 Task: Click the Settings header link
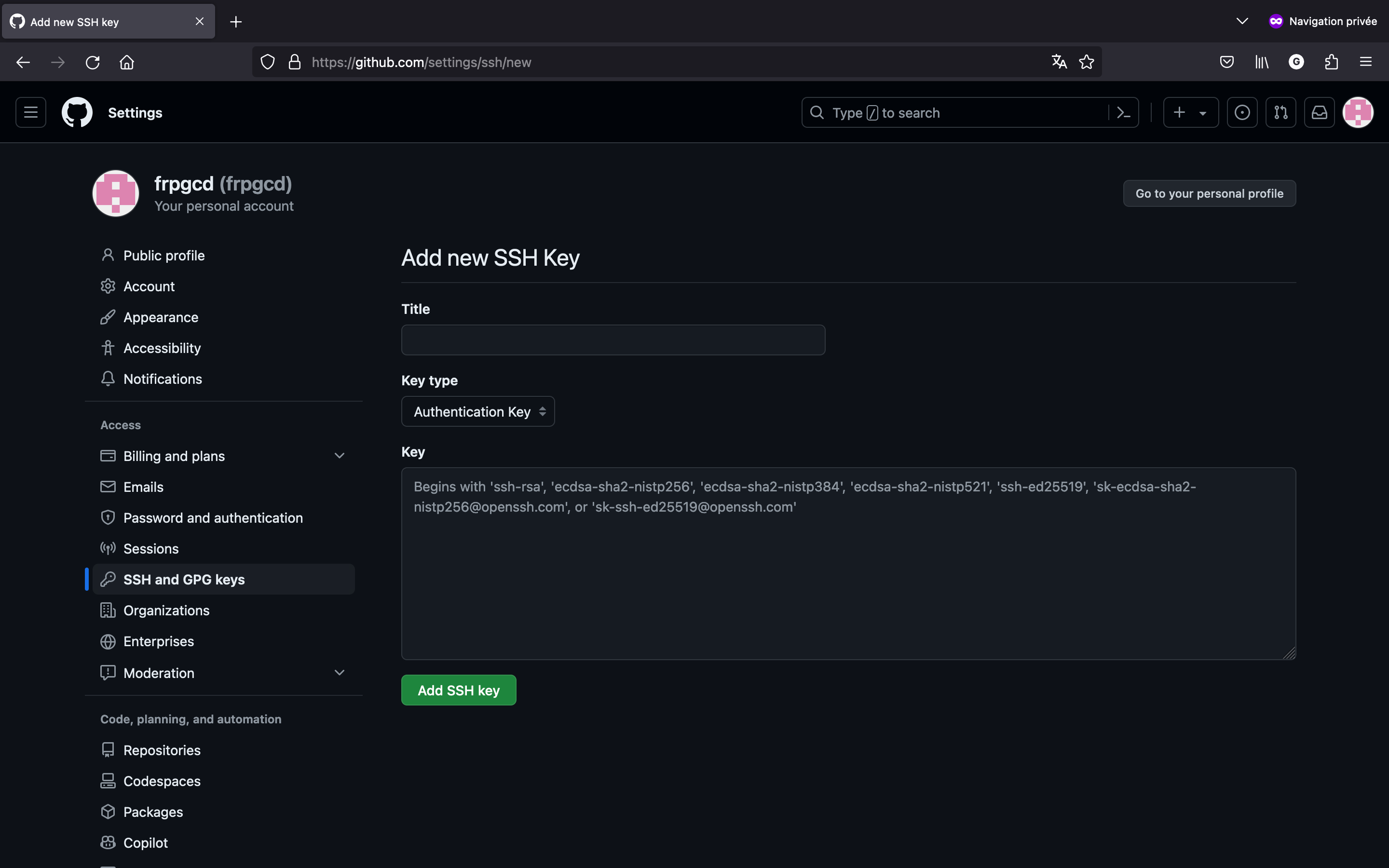pos(135,112)
